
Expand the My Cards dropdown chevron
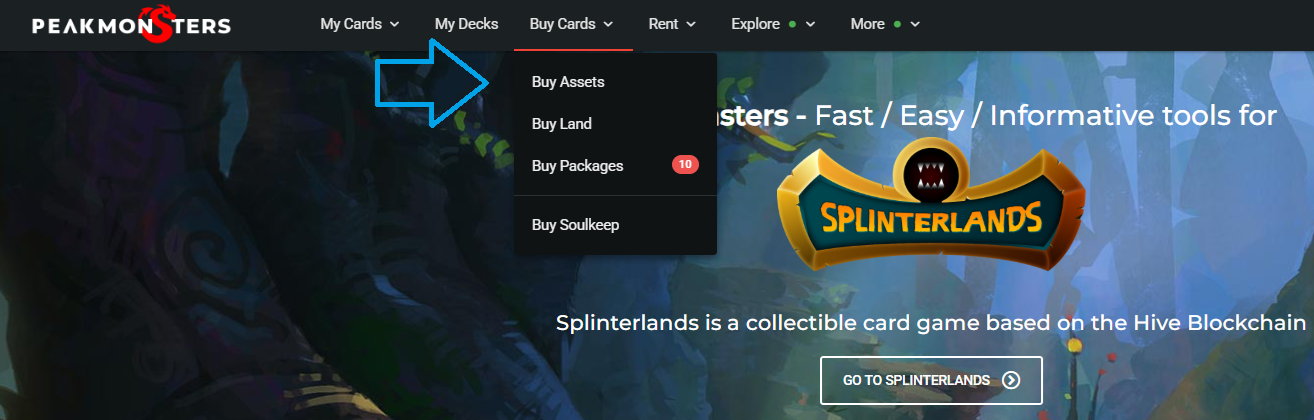click(x=395, y=24)
